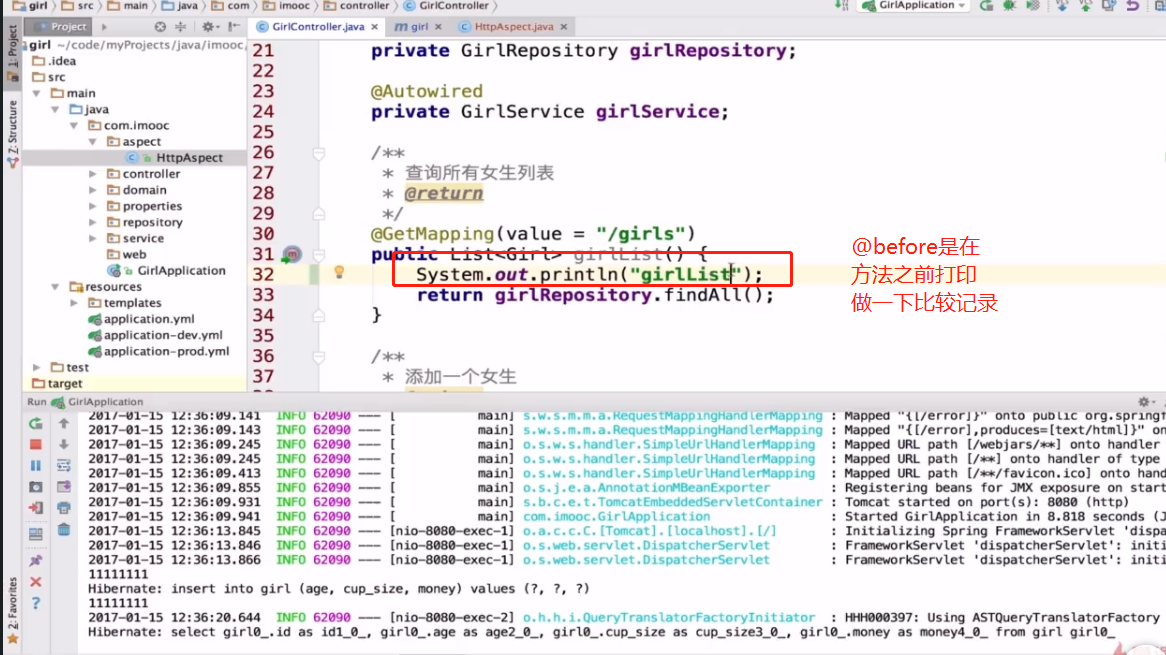Viewport: 1166px width, 655px height.
Task: Commit changes VCS up-arrow icon
Action: [x=1086, y=6]
